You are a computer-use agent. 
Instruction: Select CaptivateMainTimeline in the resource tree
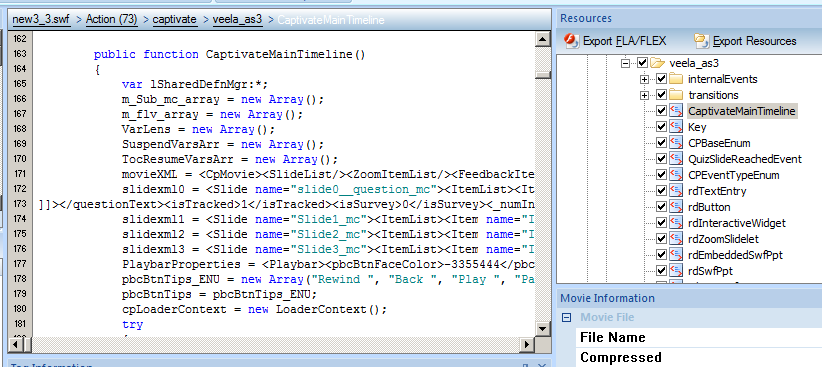pos(742,111)
